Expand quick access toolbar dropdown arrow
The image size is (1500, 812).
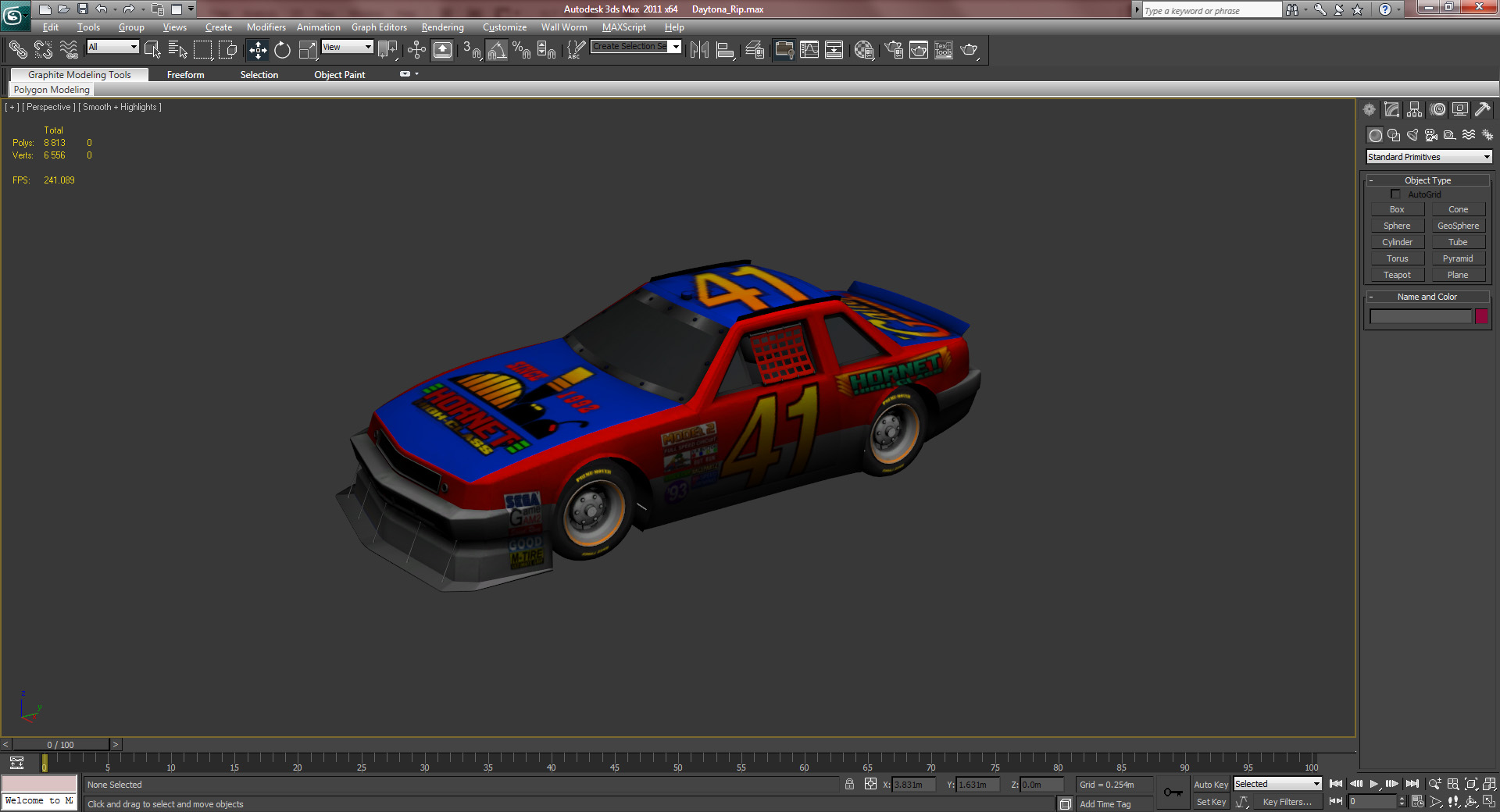(x=191, y=9)
